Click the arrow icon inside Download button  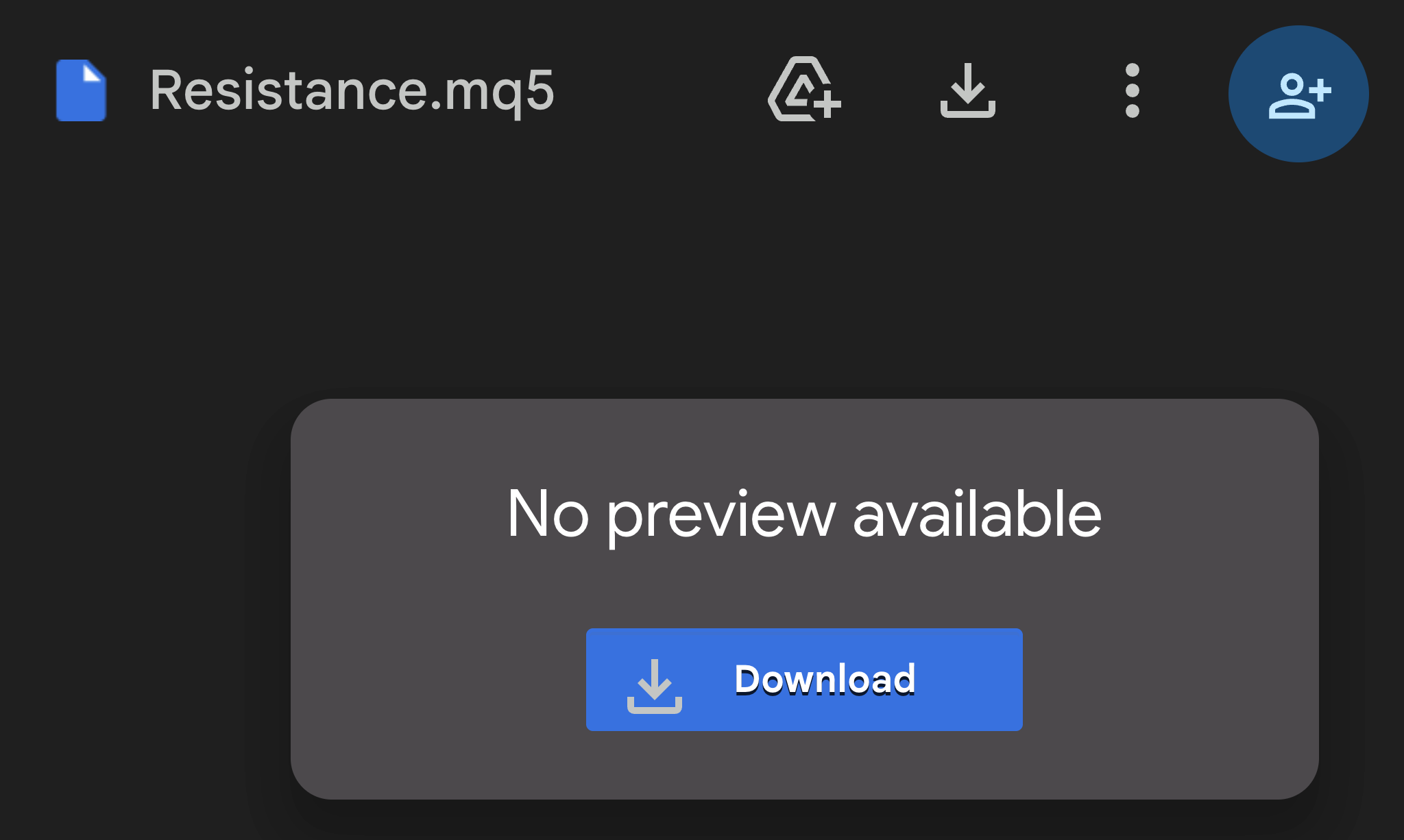click(x=654, y=686)
